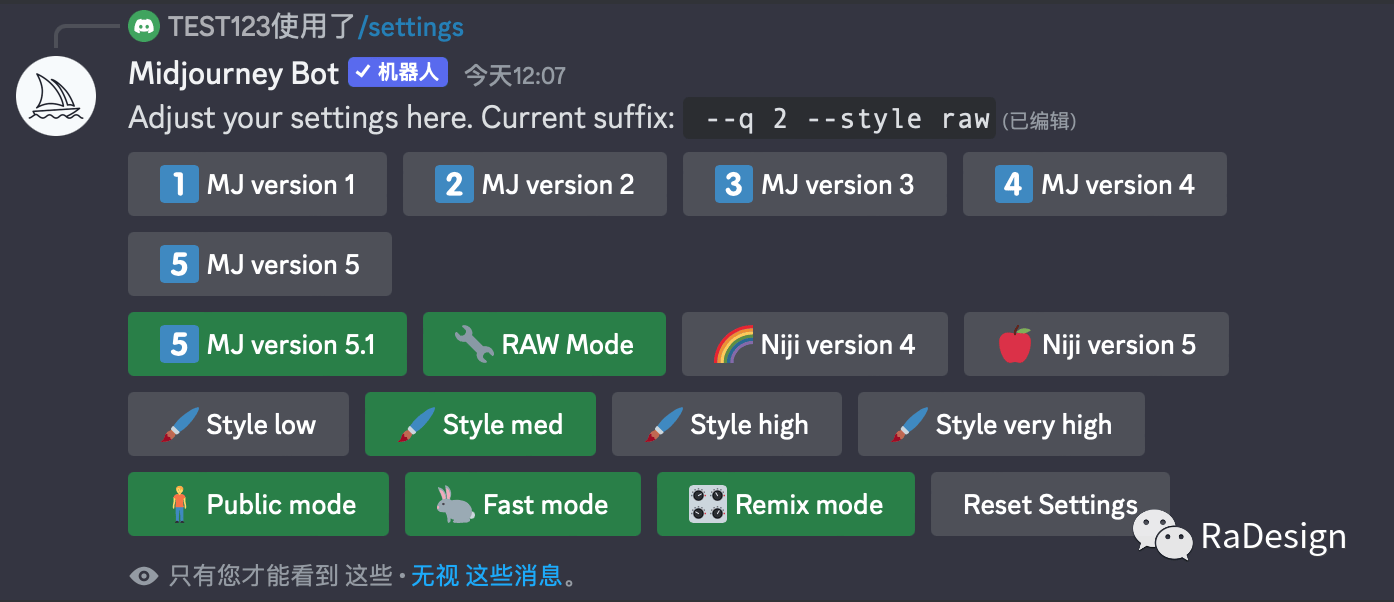Image resolution: width=1394 pixels, height=602 pixels.
Task: Disable Remix mode
Action: pyautogui.click(x=786, y=504)
